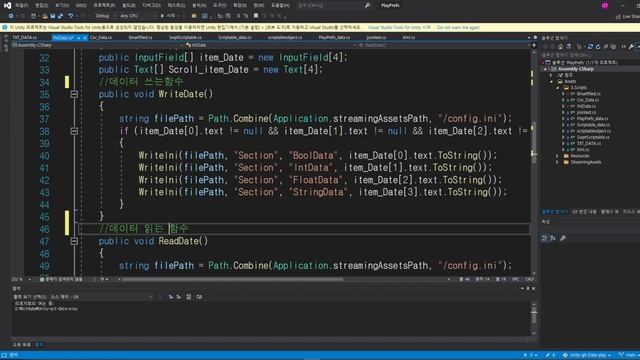Click the code editor vertical scrollbar thumb
The width and height of the screenshot is (640, 360).
coord(533,142)
